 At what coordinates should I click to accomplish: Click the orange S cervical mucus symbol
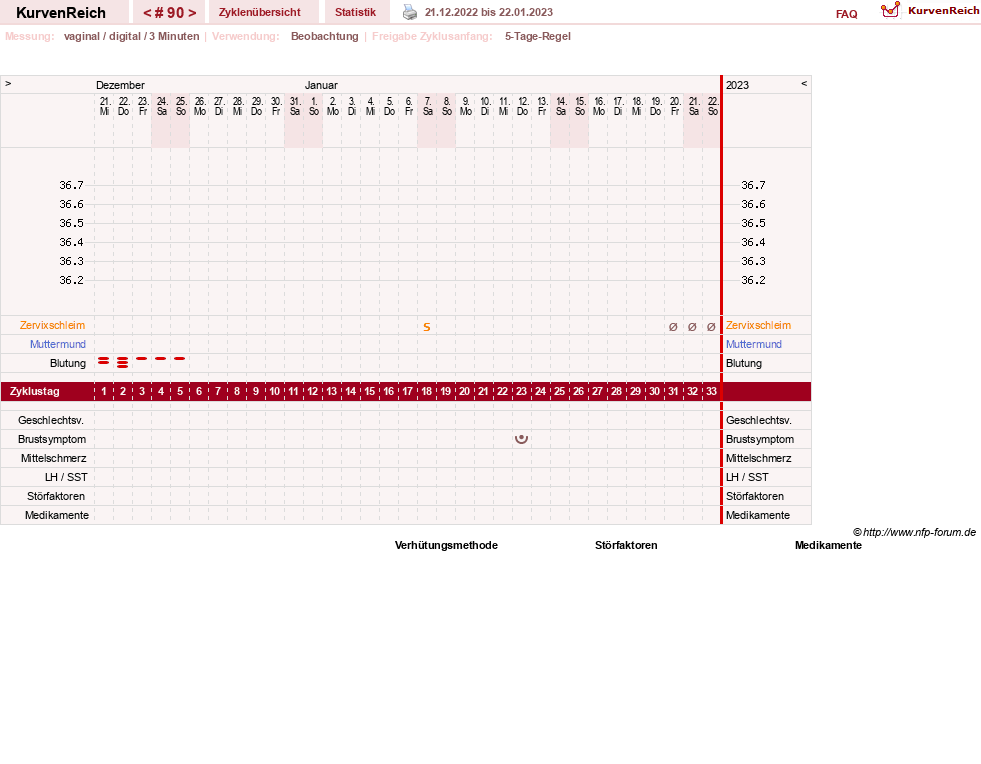click(427, 327)
